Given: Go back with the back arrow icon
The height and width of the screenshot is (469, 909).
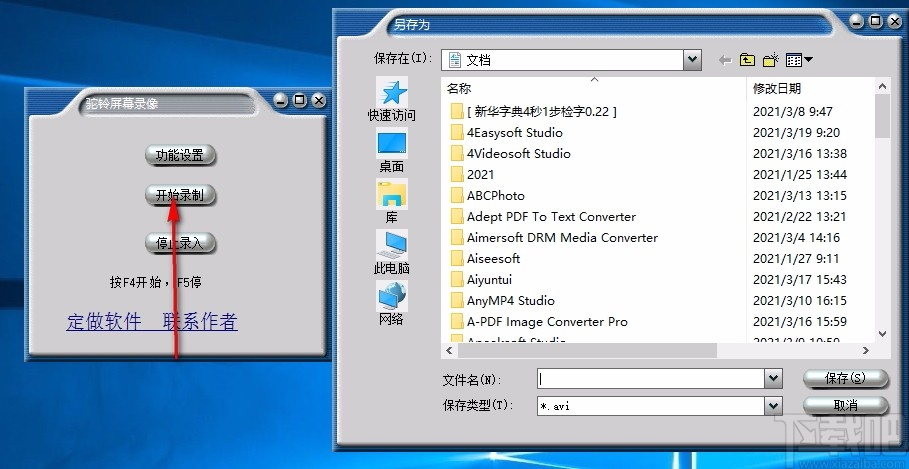Looking at the screenshot, I should click(725, 60).
